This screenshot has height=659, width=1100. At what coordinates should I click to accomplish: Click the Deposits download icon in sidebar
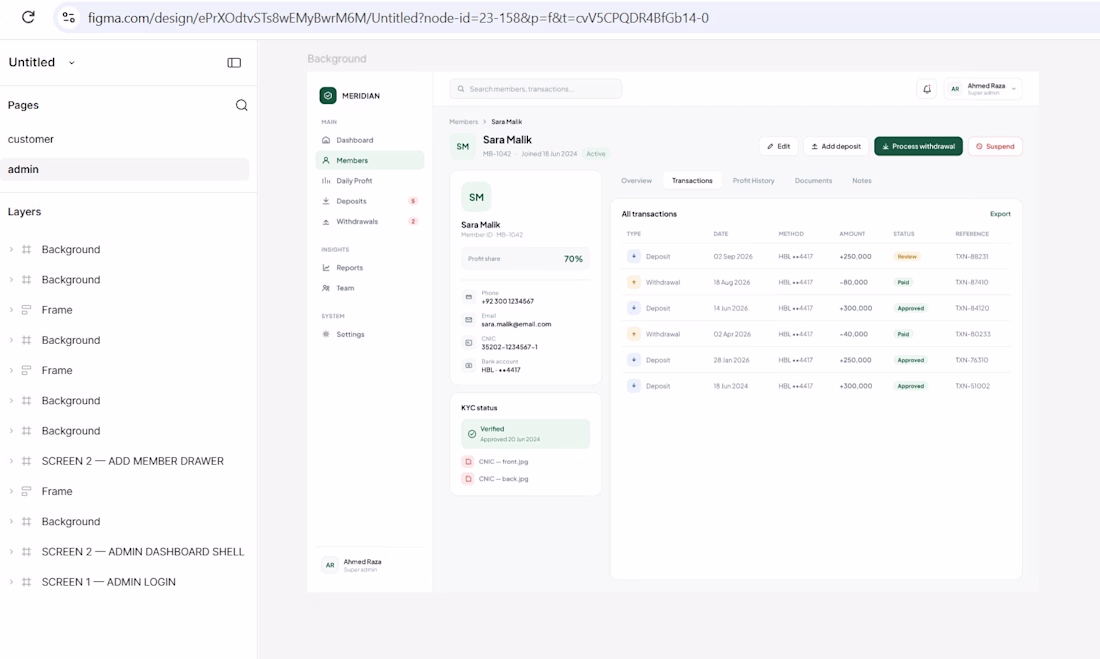[326, 201]
